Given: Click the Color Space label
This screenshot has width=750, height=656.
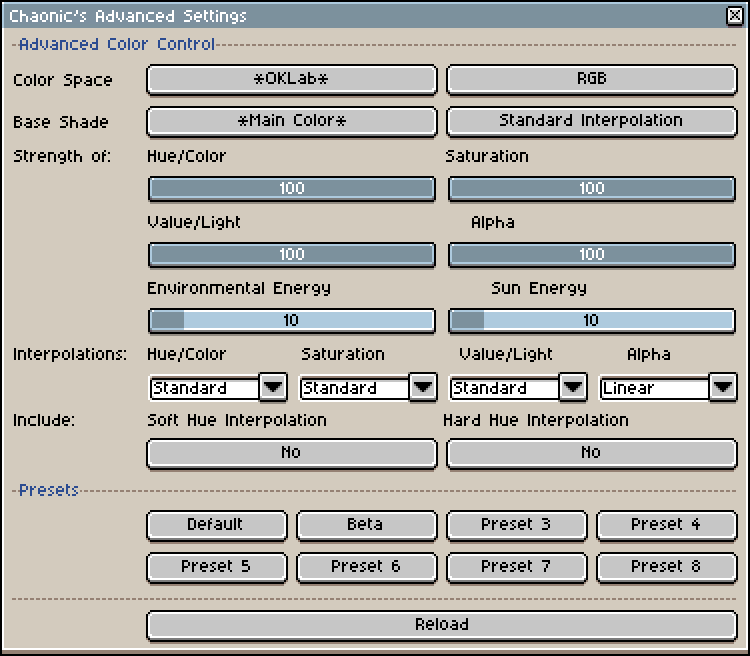Looking at the screenshot, I should [x=63, y=80].
